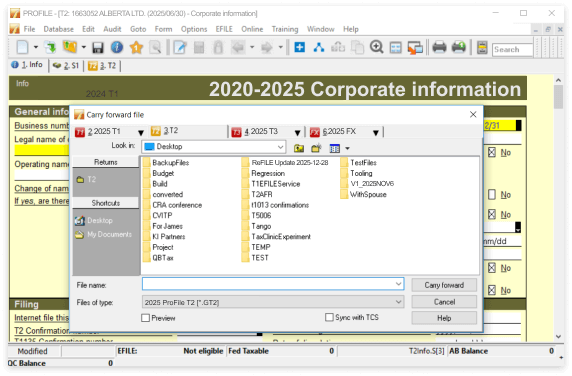Click the zoom in magnifier icon
This screenshot has width=572, height=376.
[x=376, y=47]
